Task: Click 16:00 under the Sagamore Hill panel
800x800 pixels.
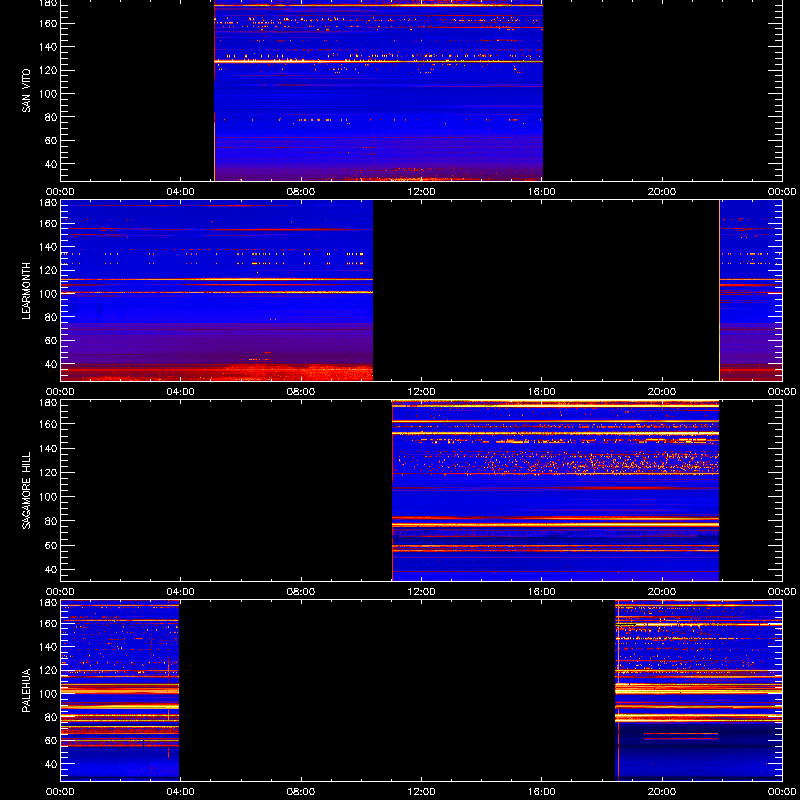Action: (542, 592)
